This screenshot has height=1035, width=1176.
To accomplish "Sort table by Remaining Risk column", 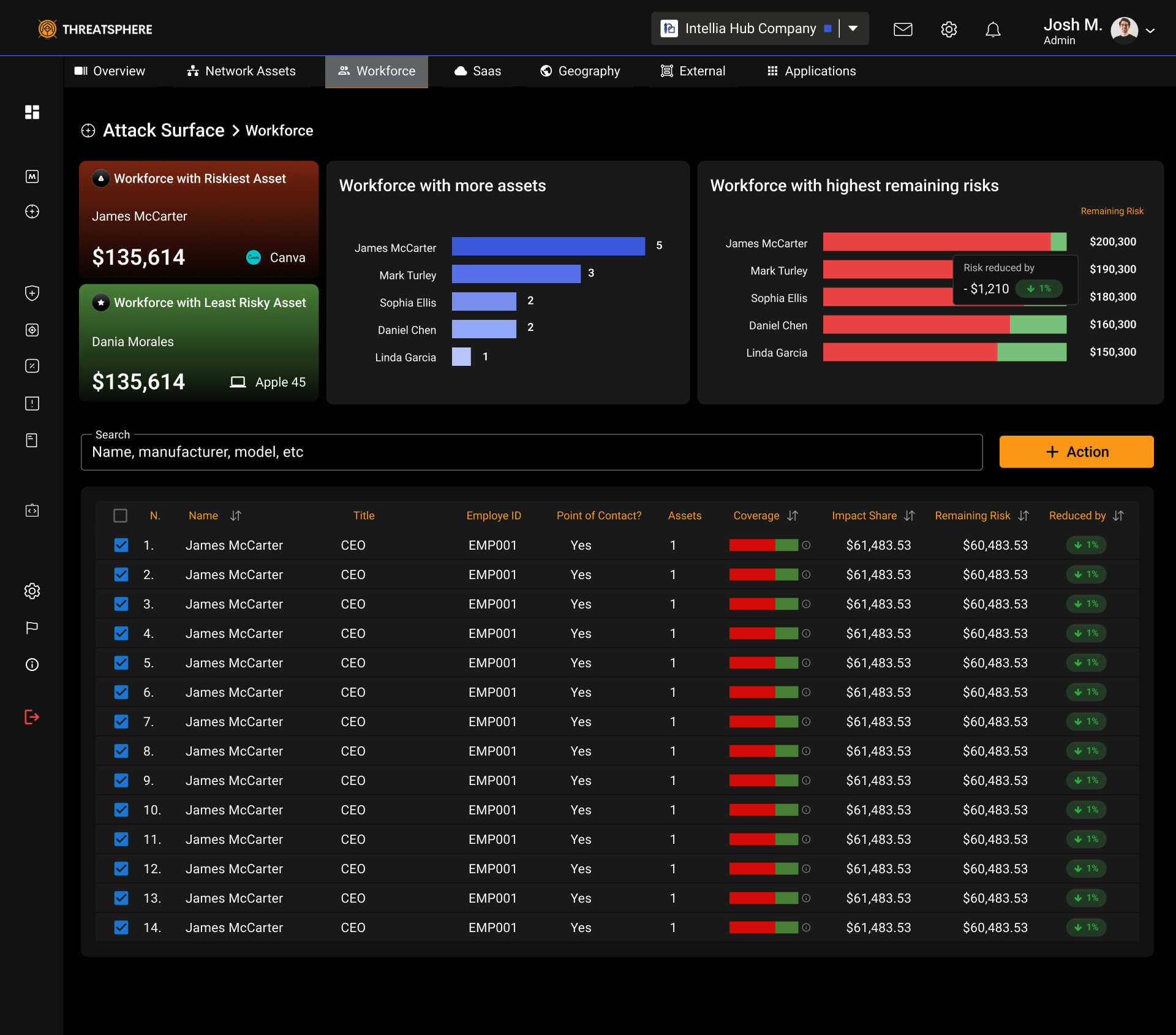I will point(1023,516).
